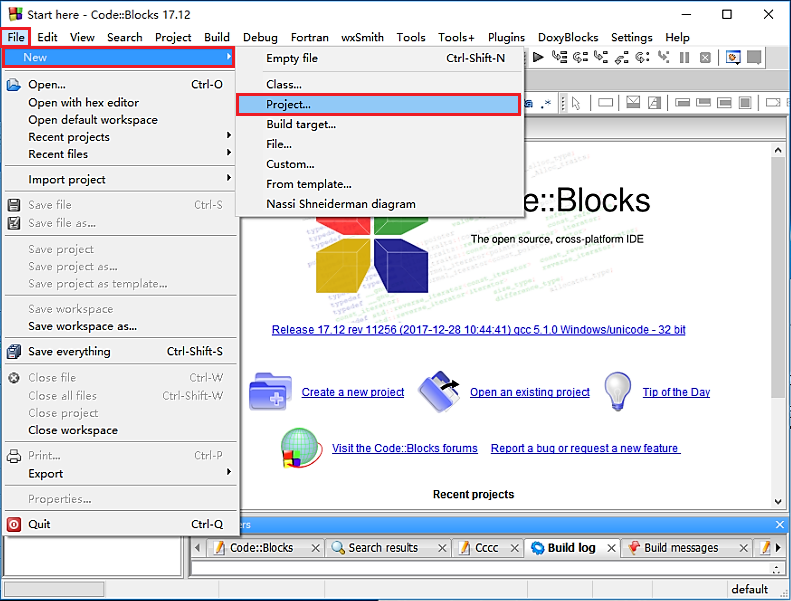Image resolution: width=791 pixels, height=601 pixels.
Task: Click Save workspace as...
Action: 120,326
